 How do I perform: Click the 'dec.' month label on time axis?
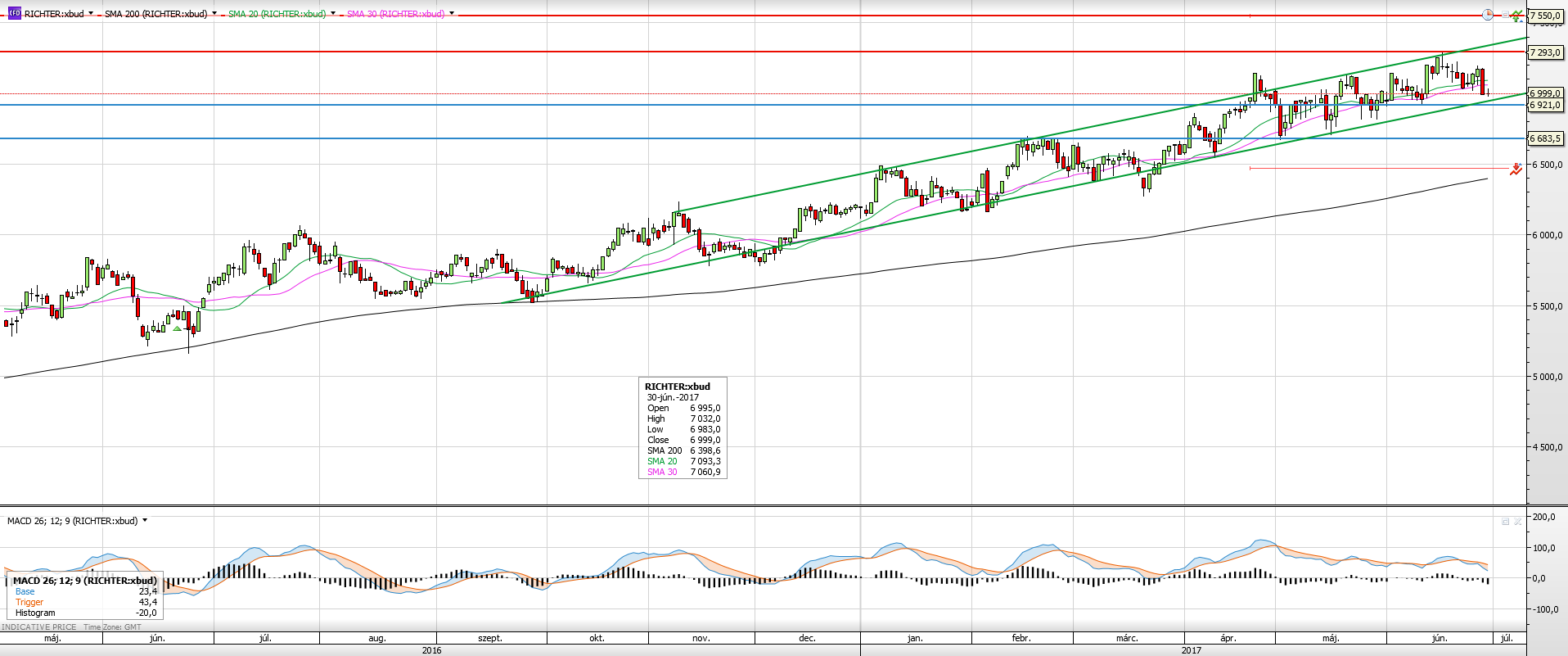[x=807, y=638]
